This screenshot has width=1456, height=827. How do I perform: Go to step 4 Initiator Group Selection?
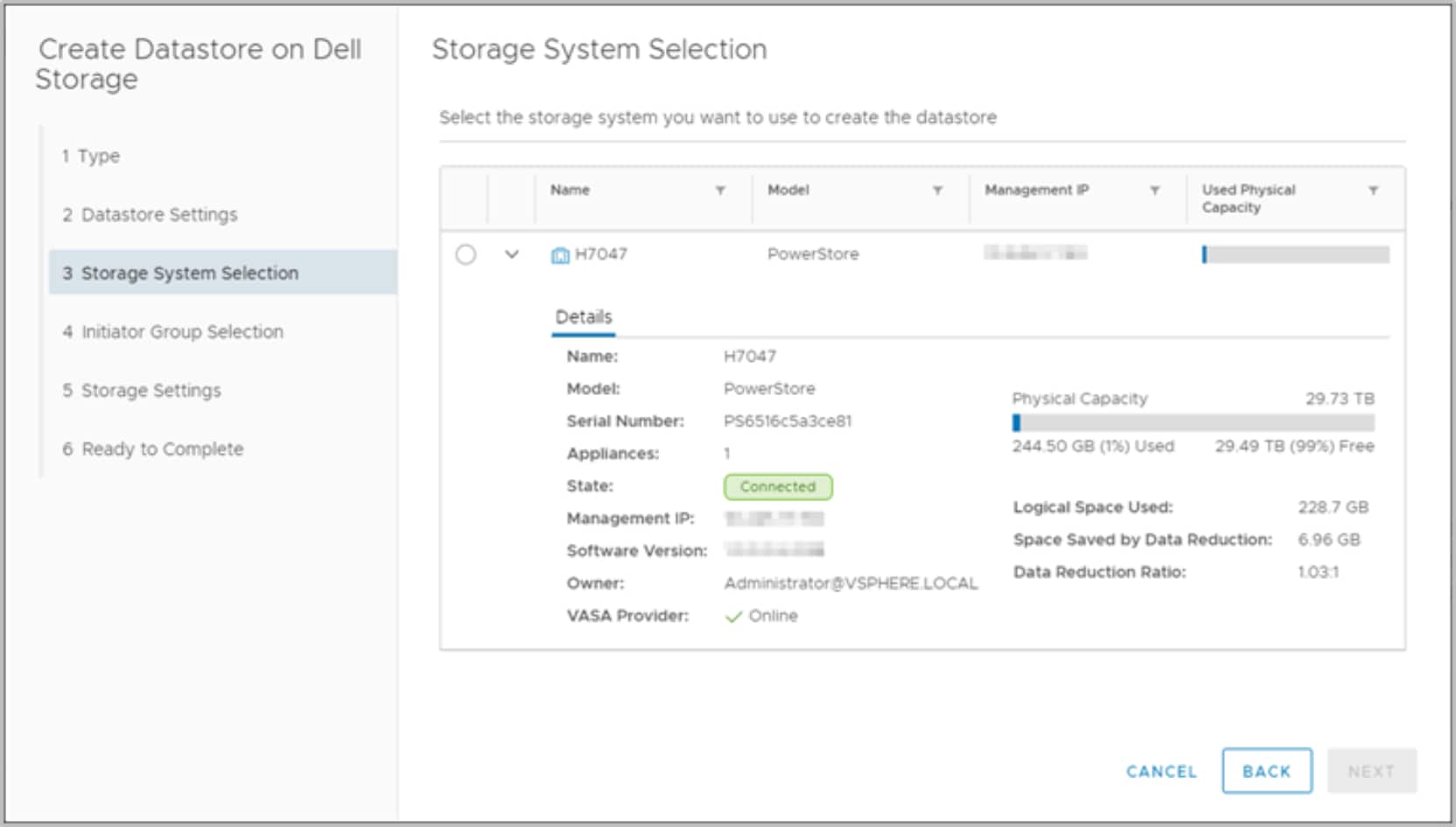[173, 332]
